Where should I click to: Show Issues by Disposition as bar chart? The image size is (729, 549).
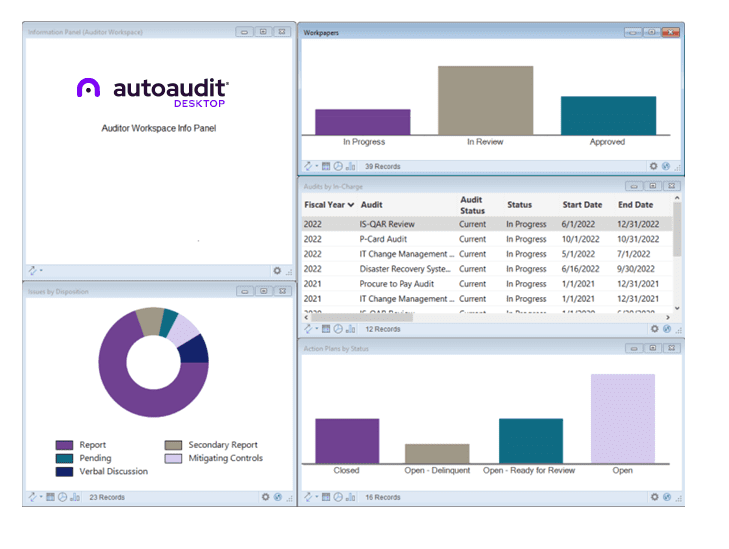(75, 497)
